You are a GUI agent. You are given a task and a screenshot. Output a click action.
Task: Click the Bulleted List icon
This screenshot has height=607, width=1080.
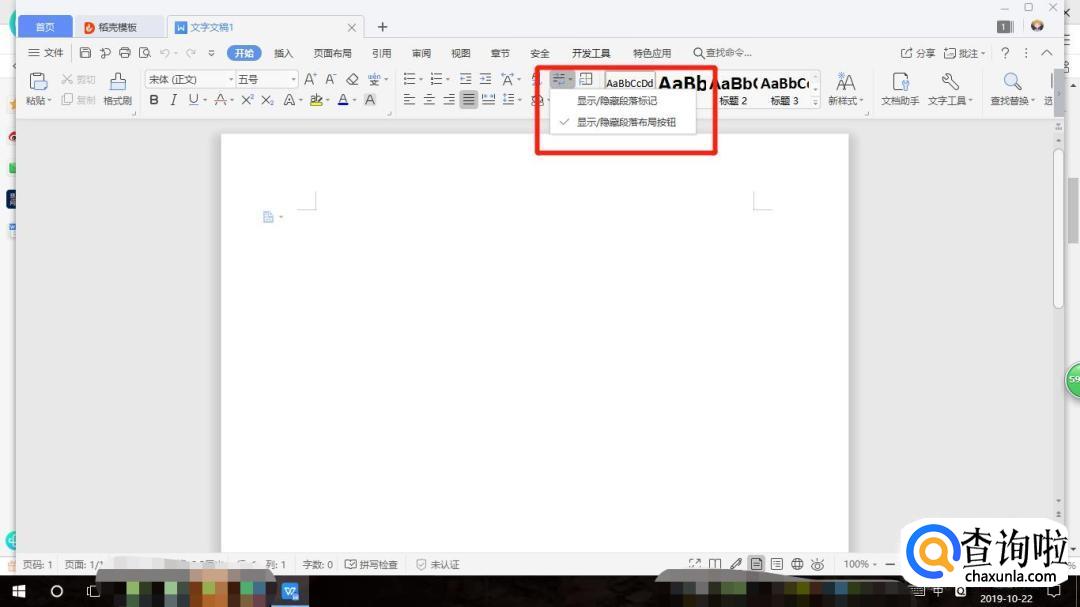click(409, 79)
